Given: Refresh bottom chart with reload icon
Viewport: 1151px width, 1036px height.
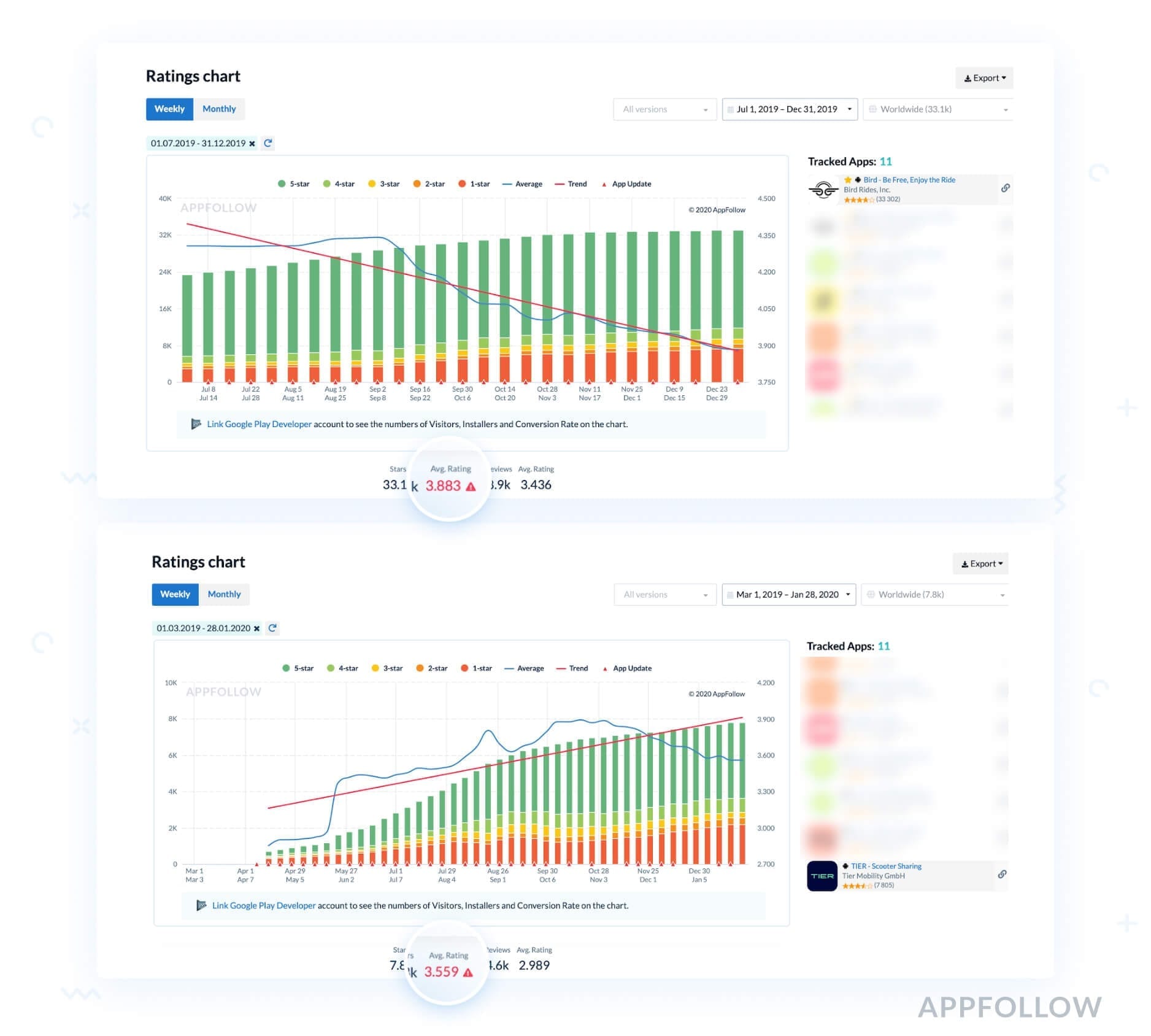Looking at the screenshot, I should [272, 628].
